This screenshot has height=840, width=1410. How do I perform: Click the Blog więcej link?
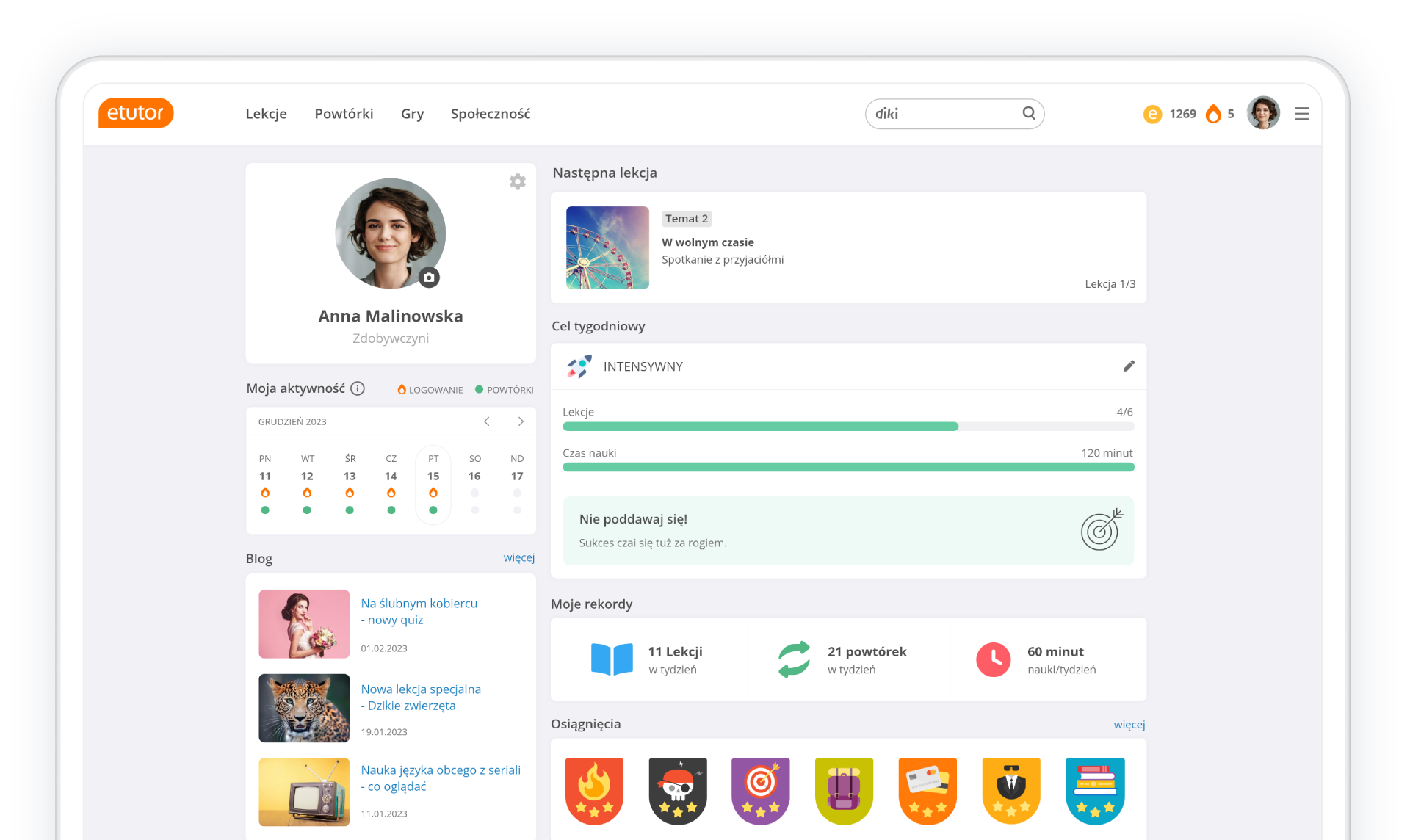click(519, 558)
